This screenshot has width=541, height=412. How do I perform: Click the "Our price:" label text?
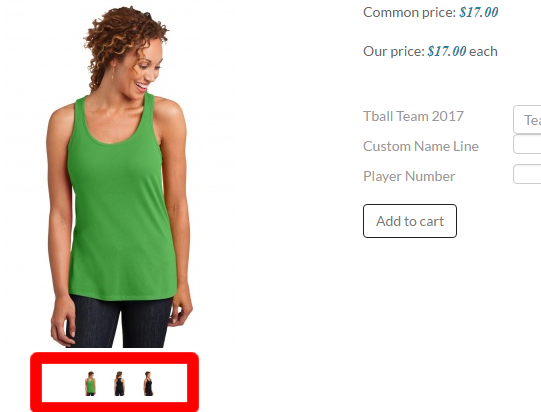coord(394,52)
